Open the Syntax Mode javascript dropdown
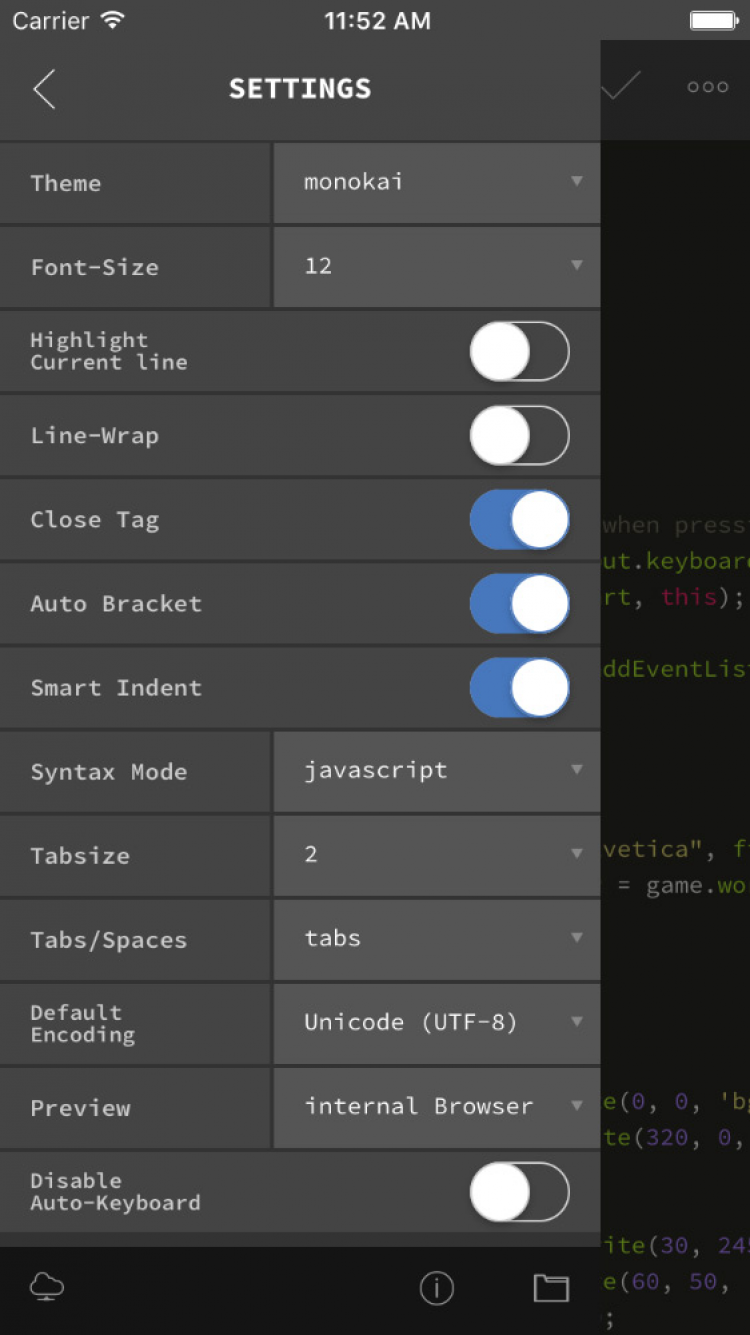 [437, 771]
